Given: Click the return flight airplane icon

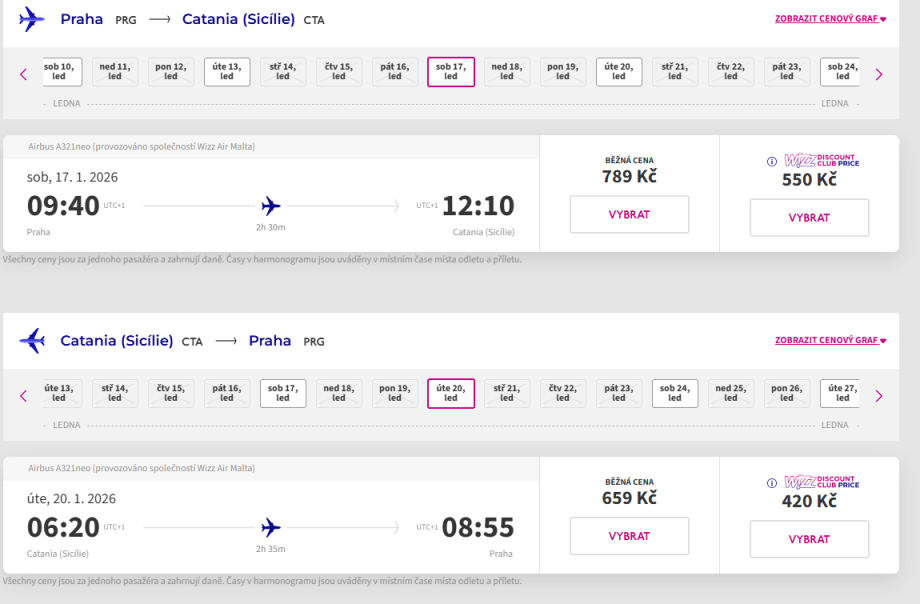Looking at the screenshot, I should 32,340.
